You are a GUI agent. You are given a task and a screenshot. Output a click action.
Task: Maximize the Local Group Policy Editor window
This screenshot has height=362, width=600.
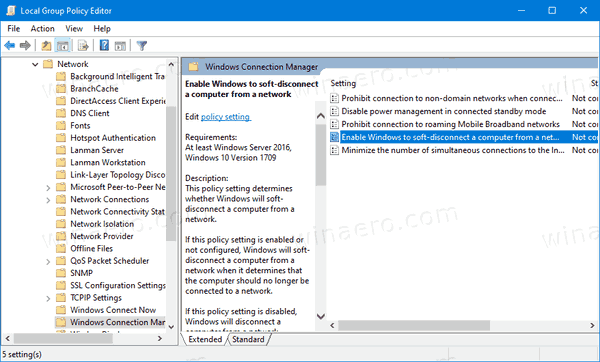[552, 10]
